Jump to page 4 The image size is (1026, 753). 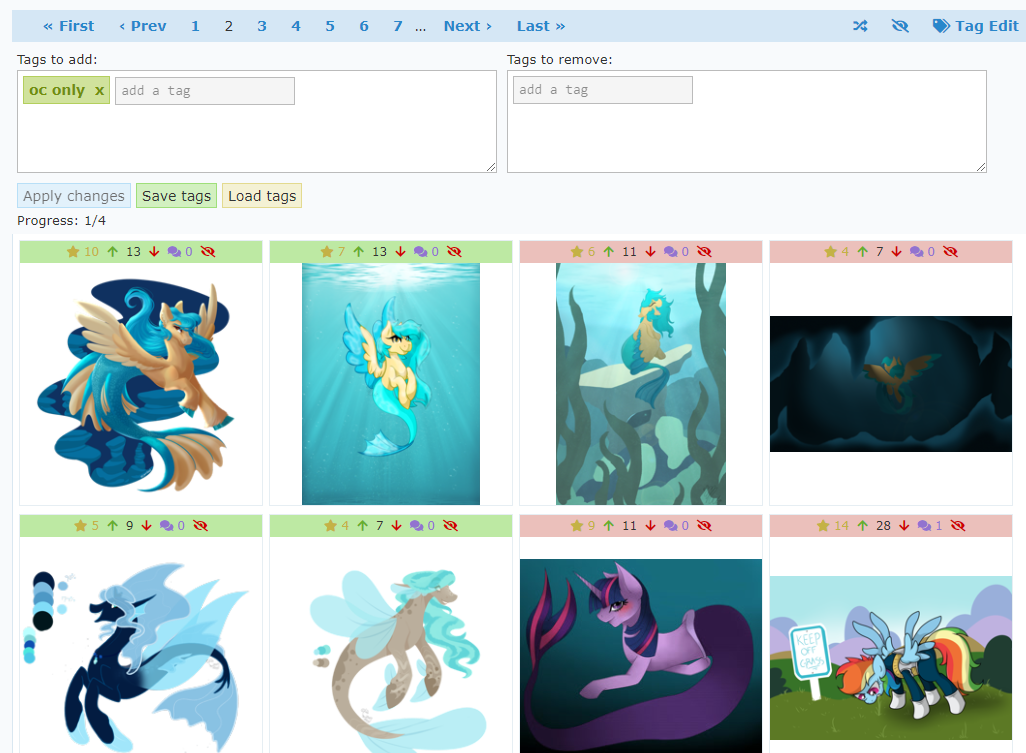click(296, 26)
